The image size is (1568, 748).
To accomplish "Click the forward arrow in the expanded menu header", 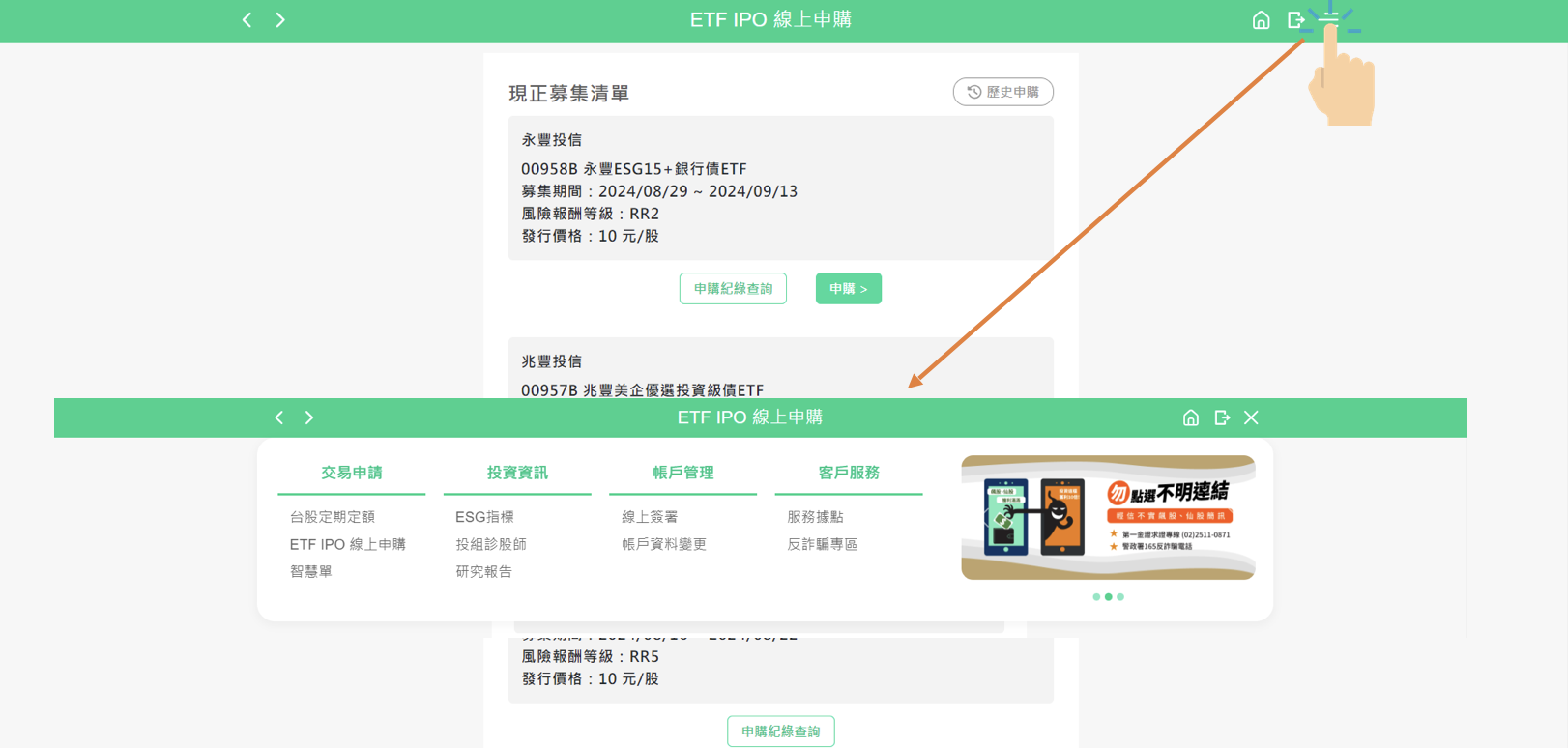I will pos(309,417).
